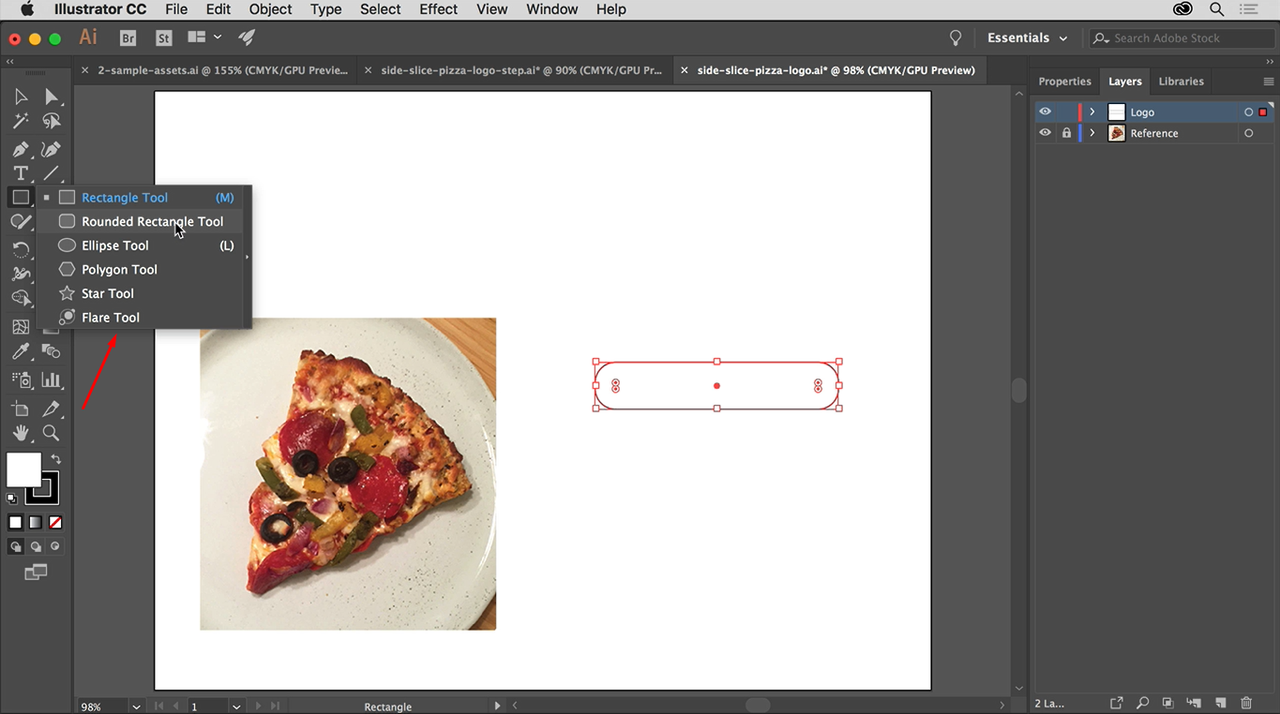Image resolution: width=1280 pixels, height=714 pixels.
Task: Click Collect for Export icon in Layers
Action: tap(1116, 703)
